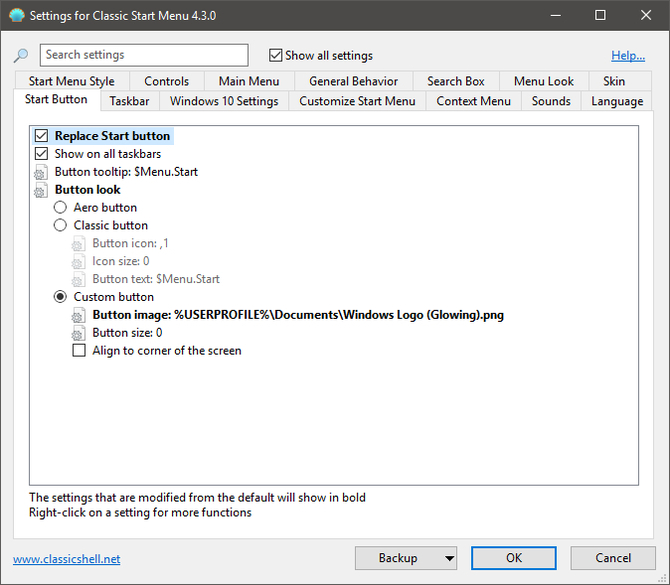Maximize the settings window
This screenshot has height=585, width=670.
point(600,15)
